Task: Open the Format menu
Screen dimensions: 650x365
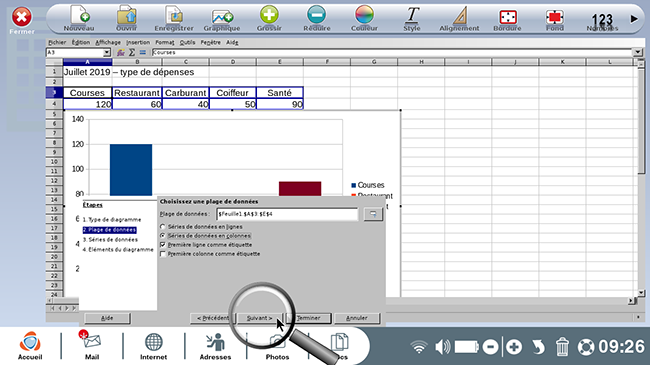Action: (165, 42)
